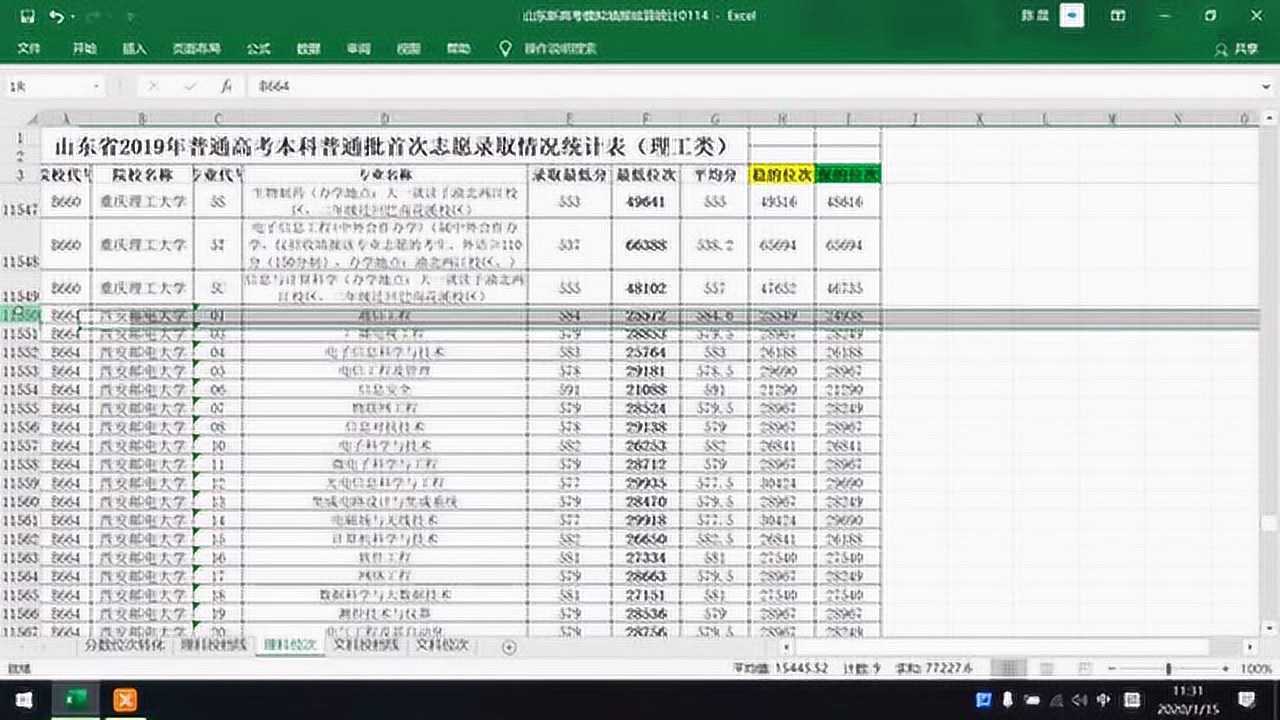Image resolution: width=1280 pixels, height=720 pixels.
Task: Switch to the 插入 ribbon tab
Action: click(134, 48)
